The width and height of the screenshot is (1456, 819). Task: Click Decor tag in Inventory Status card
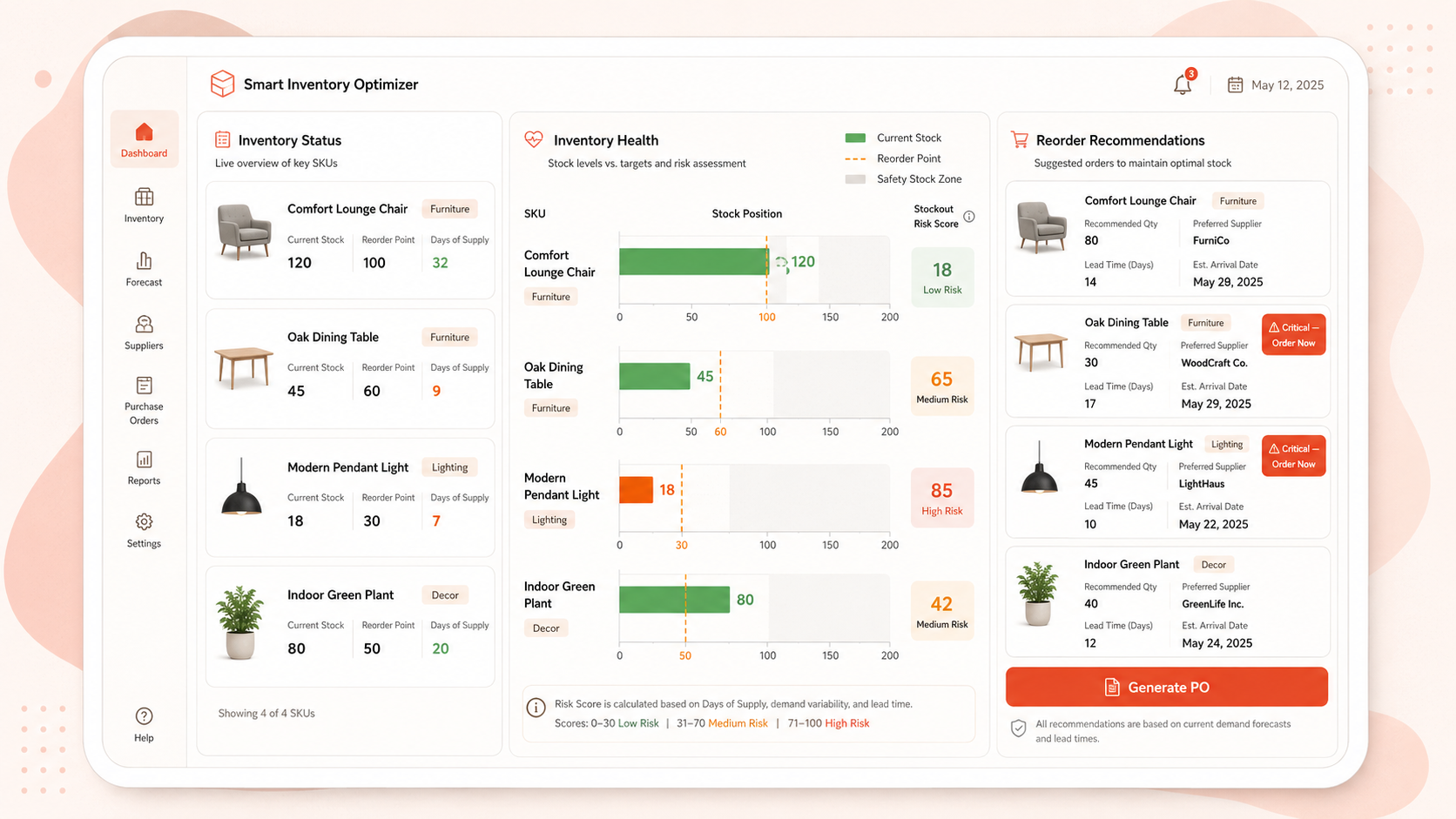pos(445,595)
